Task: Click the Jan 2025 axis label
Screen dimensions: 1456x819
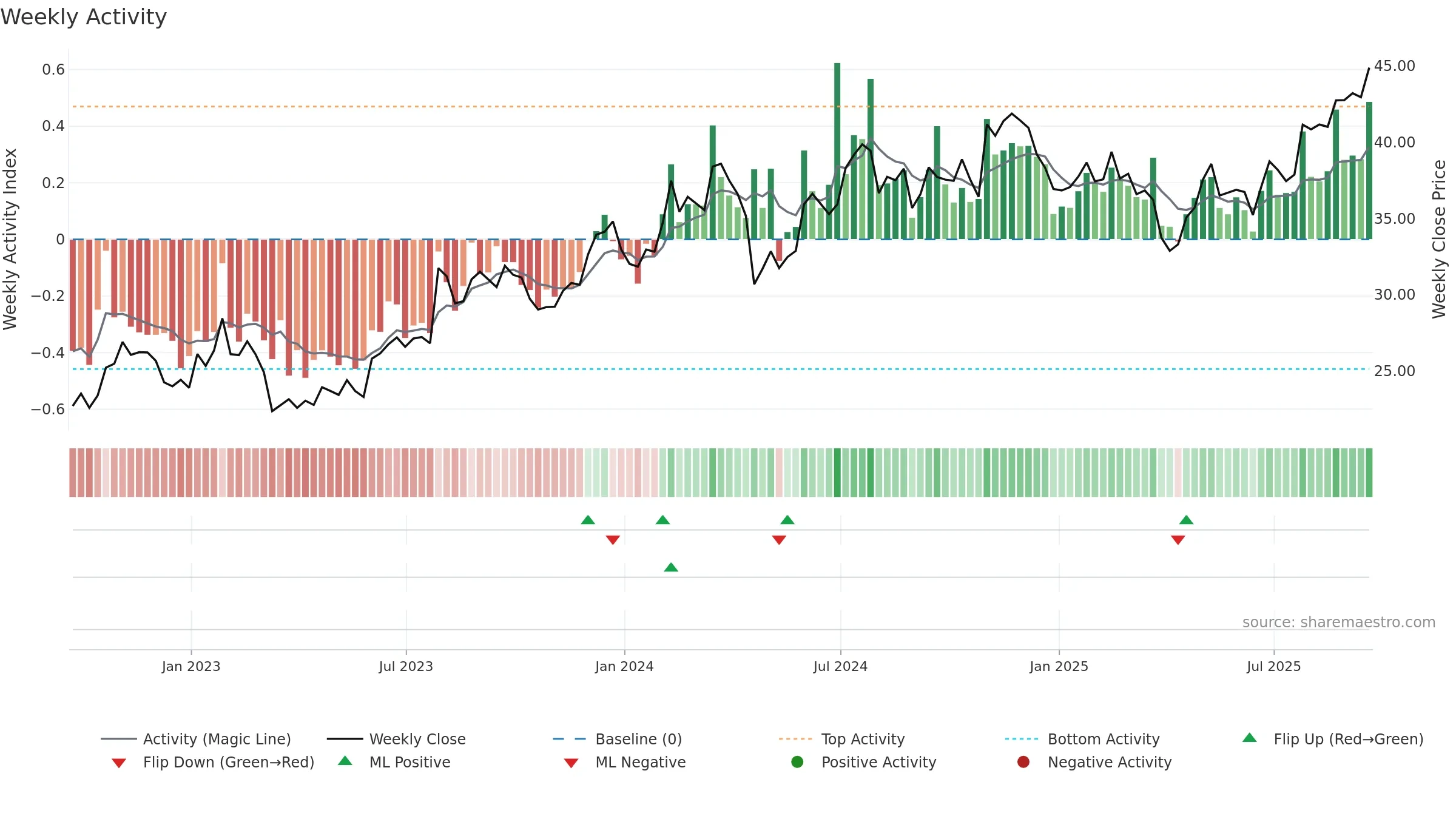Action: point(1059,667)
